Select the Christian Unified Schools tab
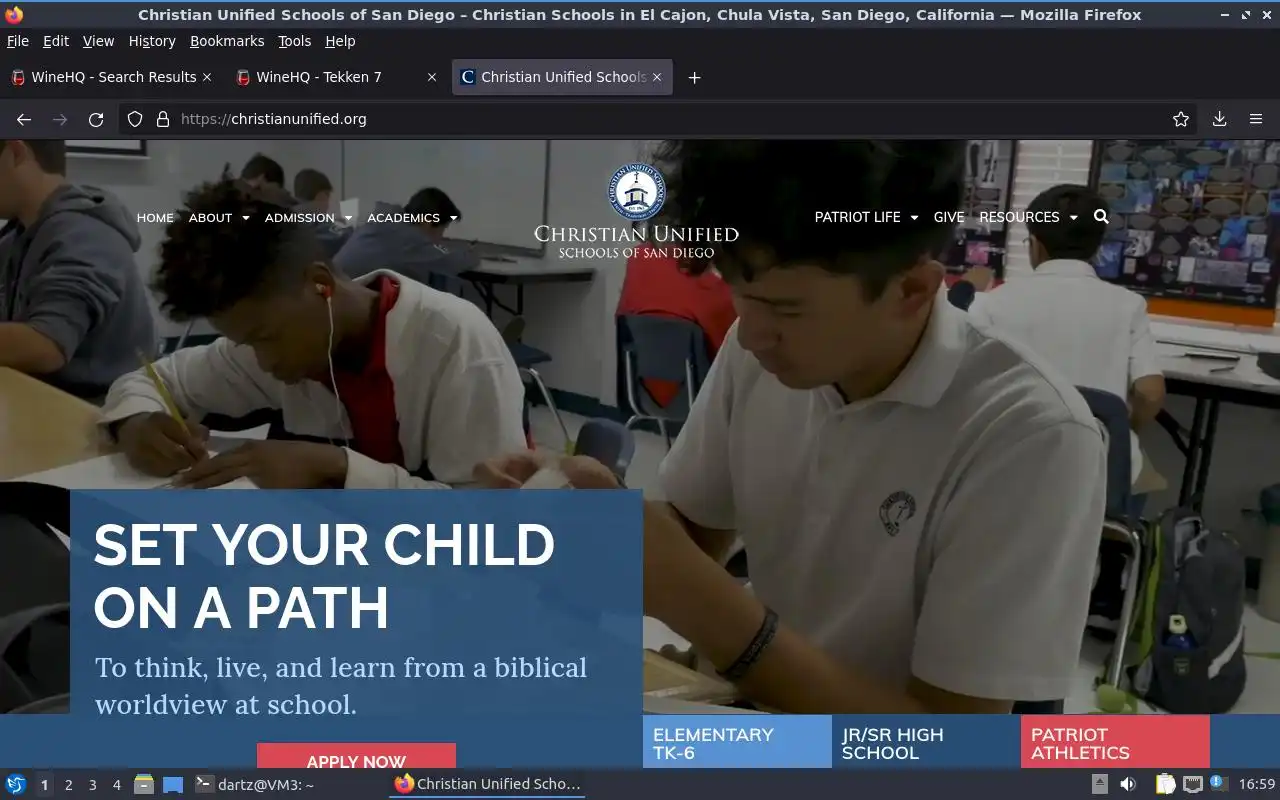This screenshot has height=800, width=1280. tap(562, 77)
